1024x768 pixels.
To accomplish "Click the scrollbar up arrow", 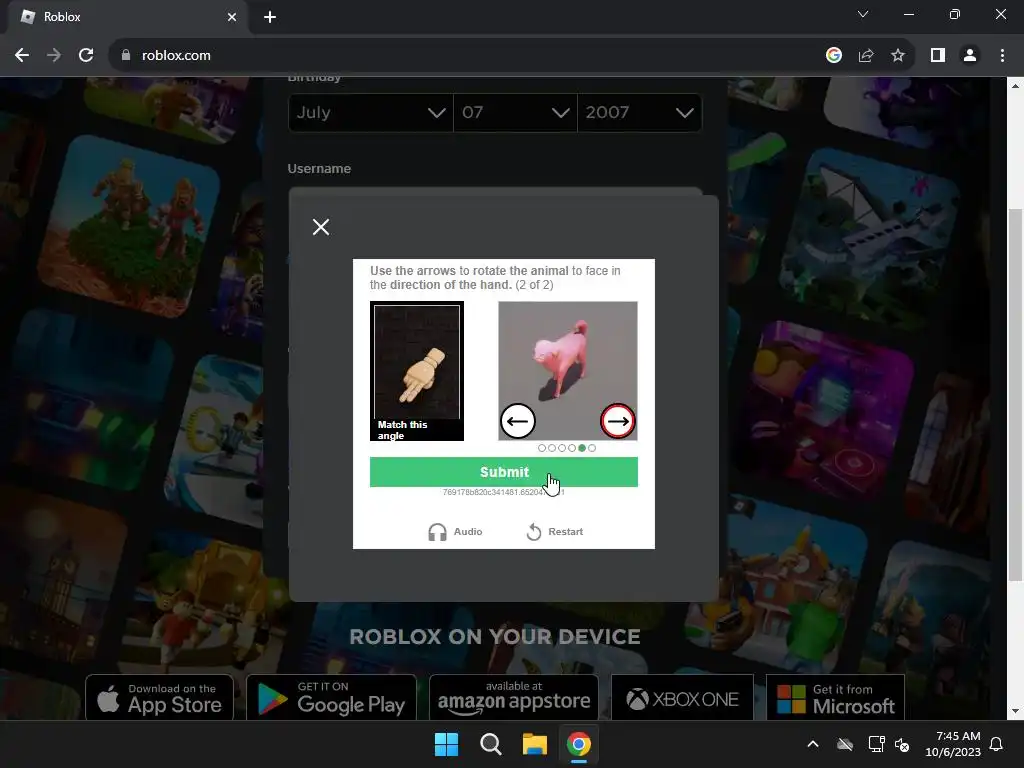I will (x=1015, y=86).
